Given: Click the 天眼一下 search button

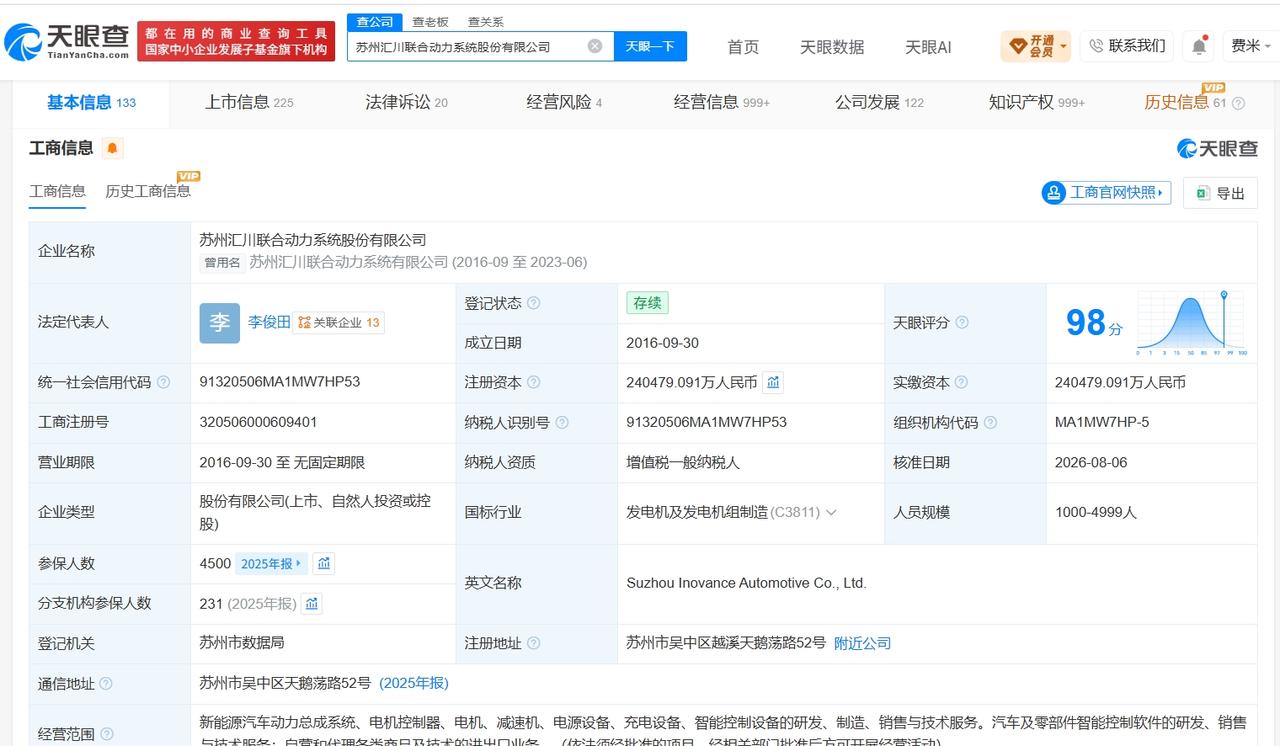Looking at the screenshot, I should [x=650, y=46].
